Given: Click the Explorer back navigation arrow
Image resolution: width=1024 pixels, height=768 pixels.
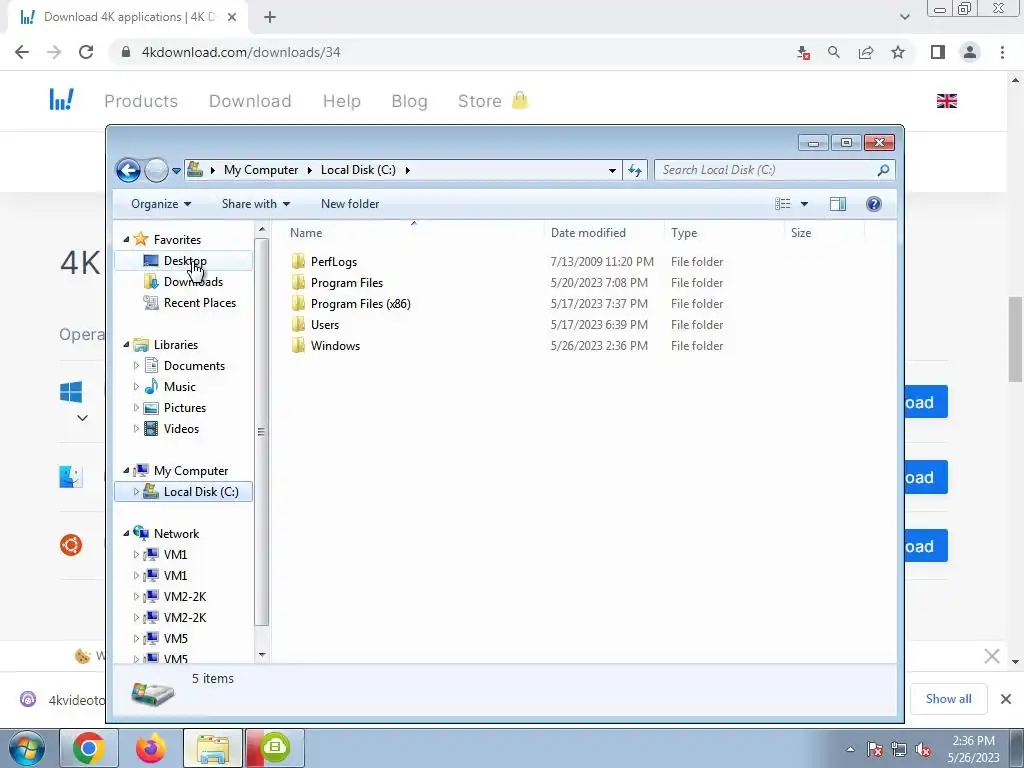Looking at the screenshot, I should 128,170.
